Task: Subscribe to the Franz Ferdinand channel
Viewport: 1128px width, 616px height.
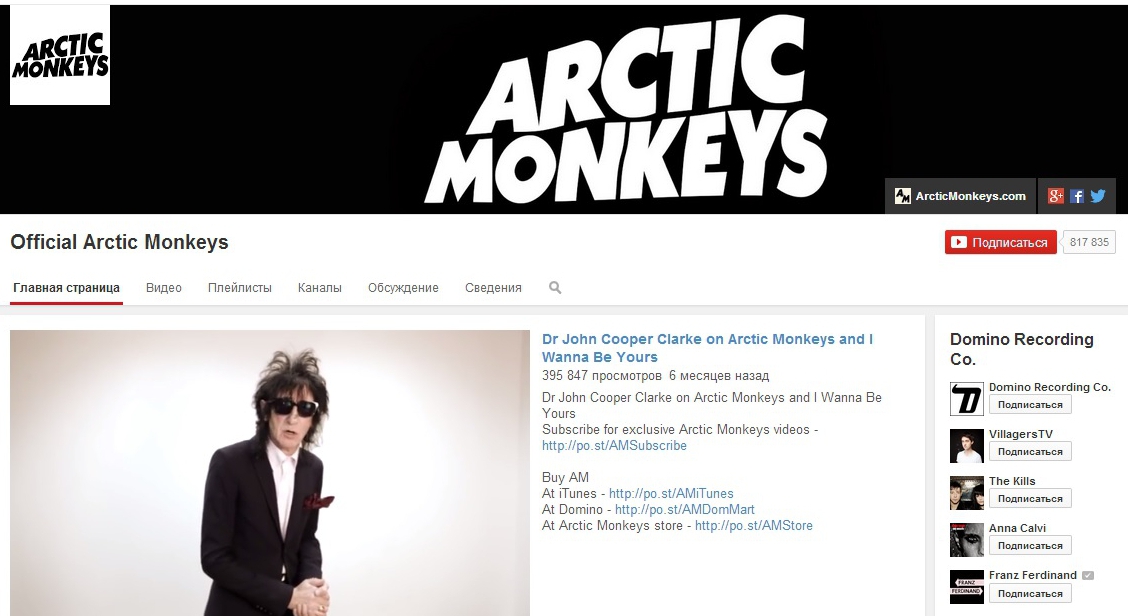Action: click(x=1030, y=593)
